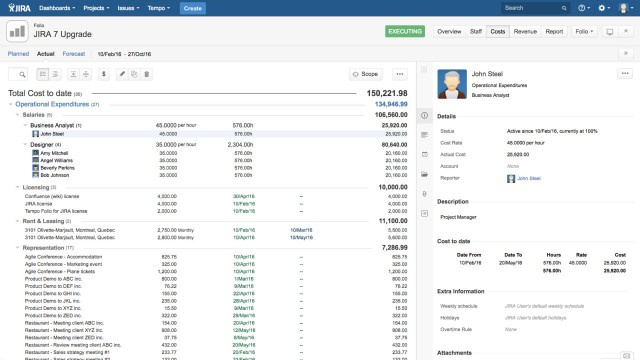Viewport: 640px width, 360px height.
Task: Select the description lines icon in side panel
Action: pos(424,135)
